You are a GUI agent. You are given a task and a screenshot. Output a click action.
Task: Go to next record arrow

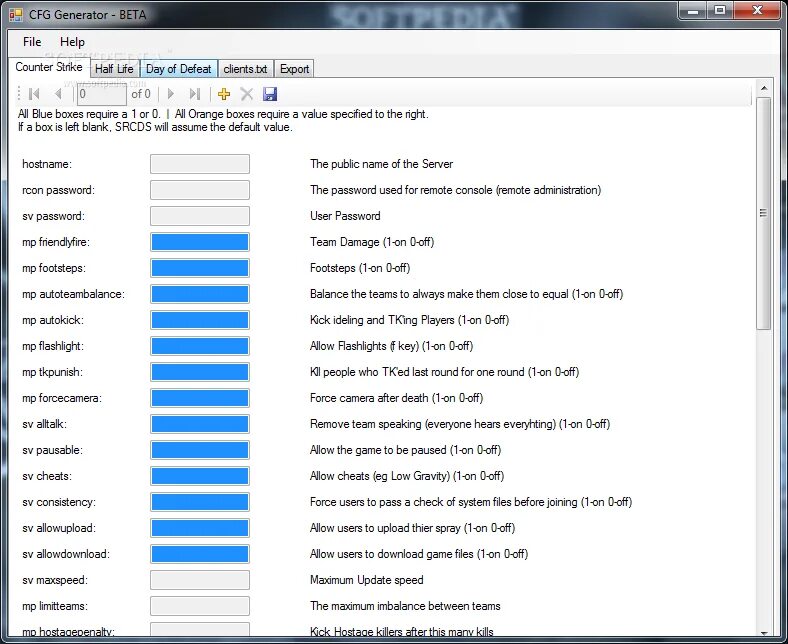171,94
